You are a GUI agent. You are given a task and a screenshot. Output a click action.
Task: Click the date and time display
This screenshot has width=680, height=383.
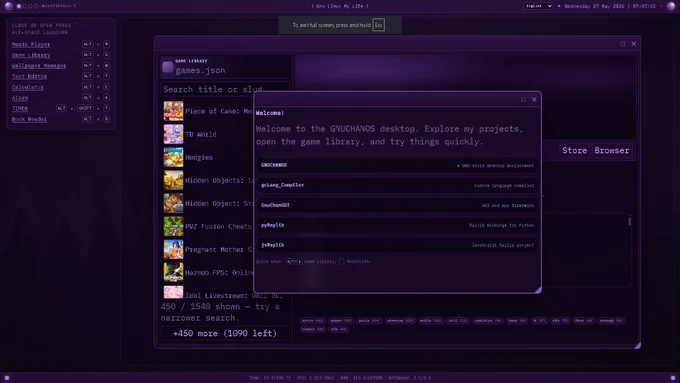tap(610, 6)
